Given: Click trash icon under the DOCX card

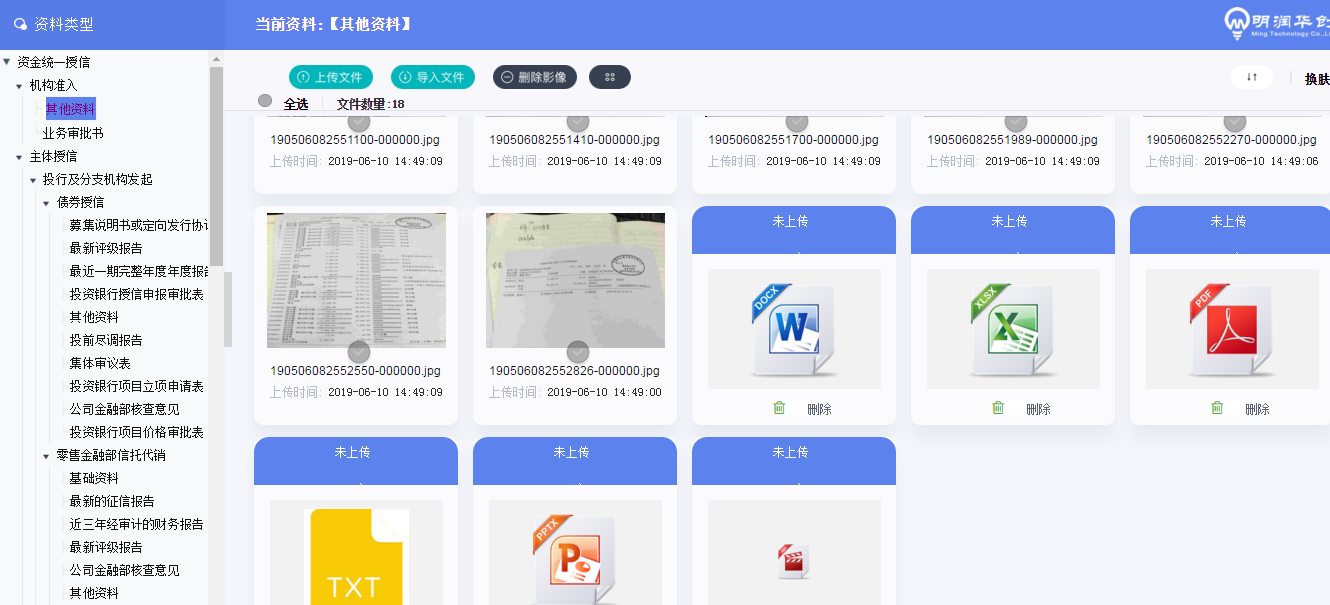Looking at the screenshot, I should (779, 408).
